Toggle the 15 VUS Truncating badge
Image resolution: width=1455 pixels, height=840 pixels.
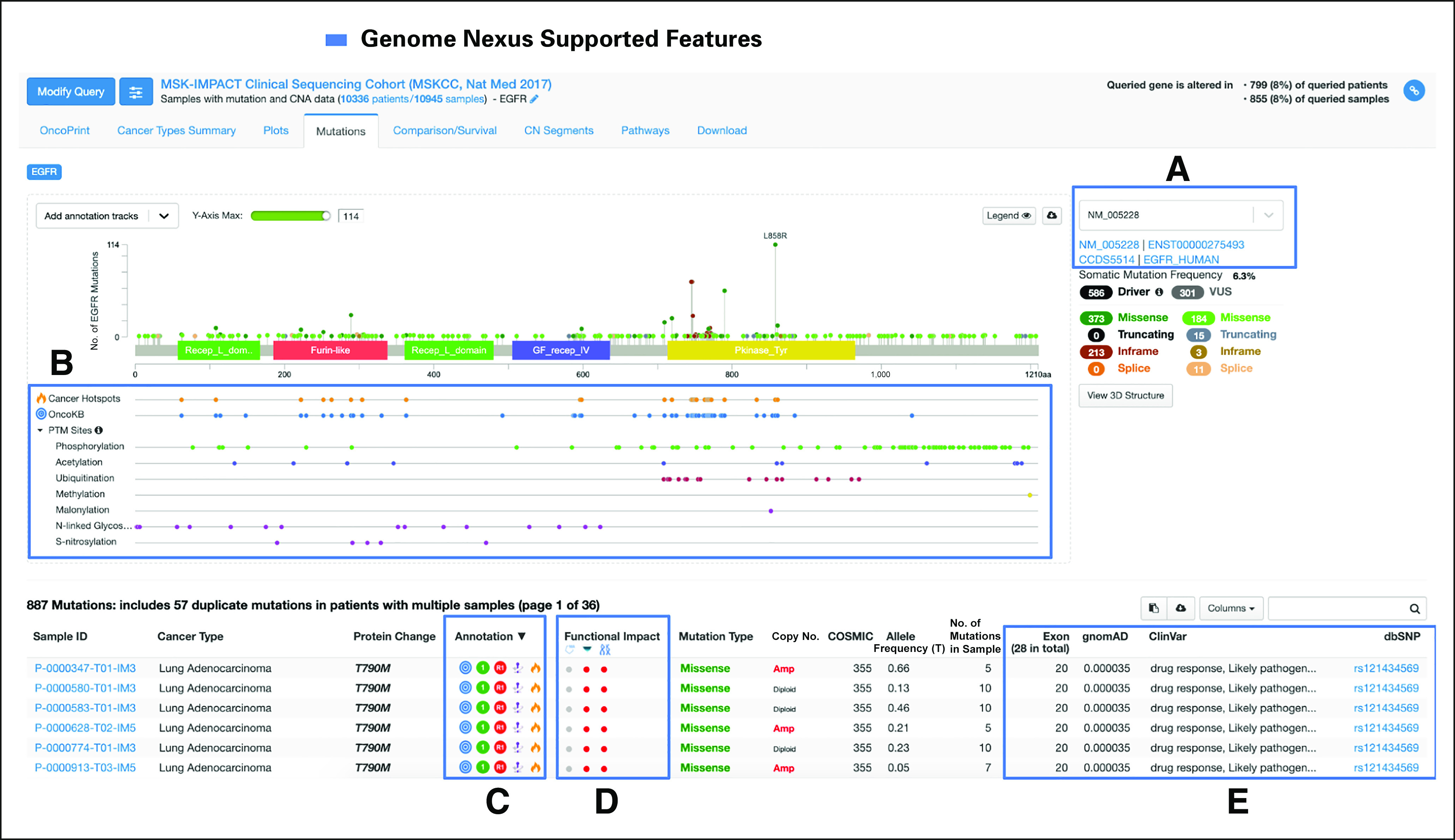pyautogui.click(x=1198, y=335)
